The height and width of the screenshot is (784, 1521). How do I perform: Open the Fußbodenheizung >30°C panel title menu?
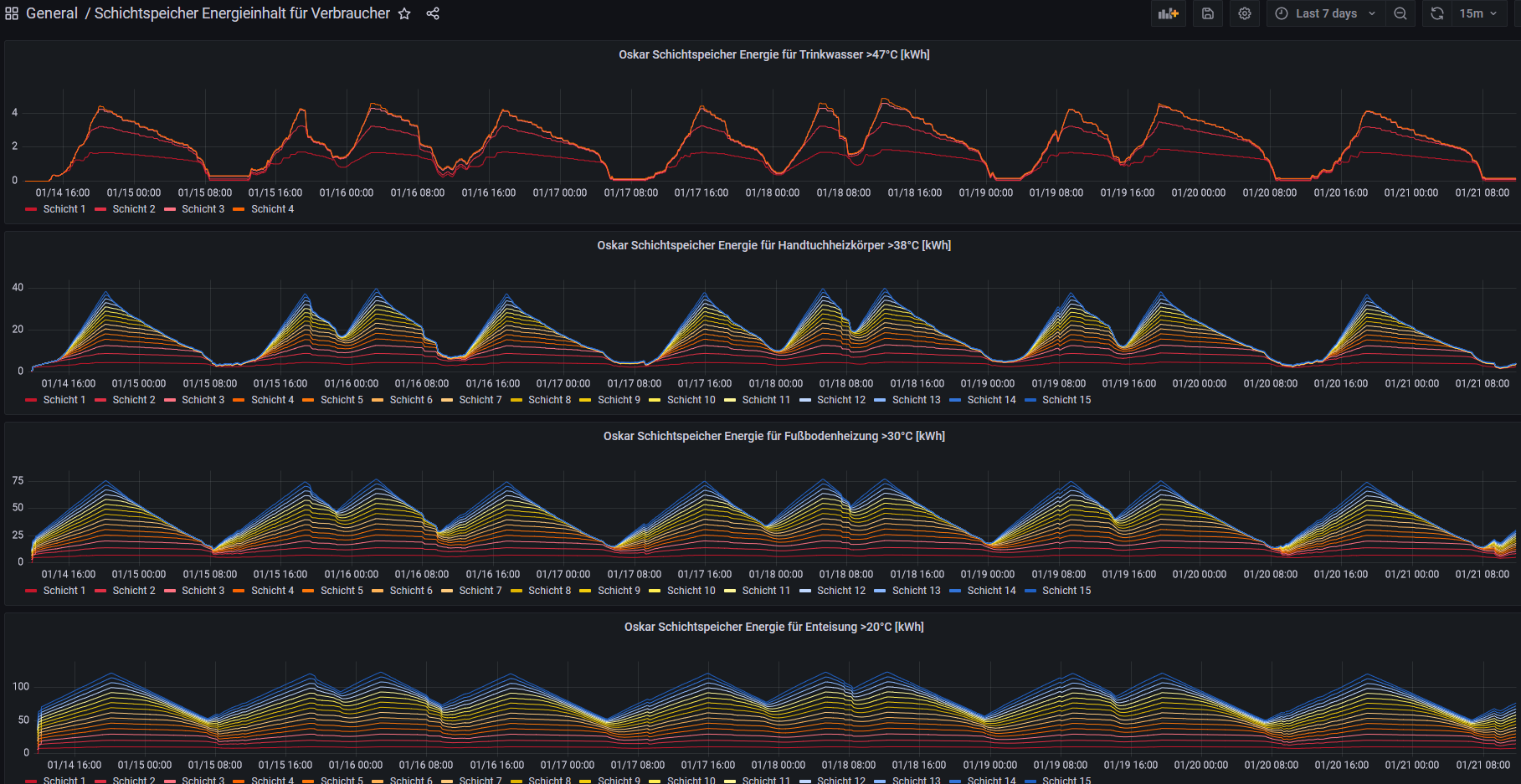coord(773,436)
